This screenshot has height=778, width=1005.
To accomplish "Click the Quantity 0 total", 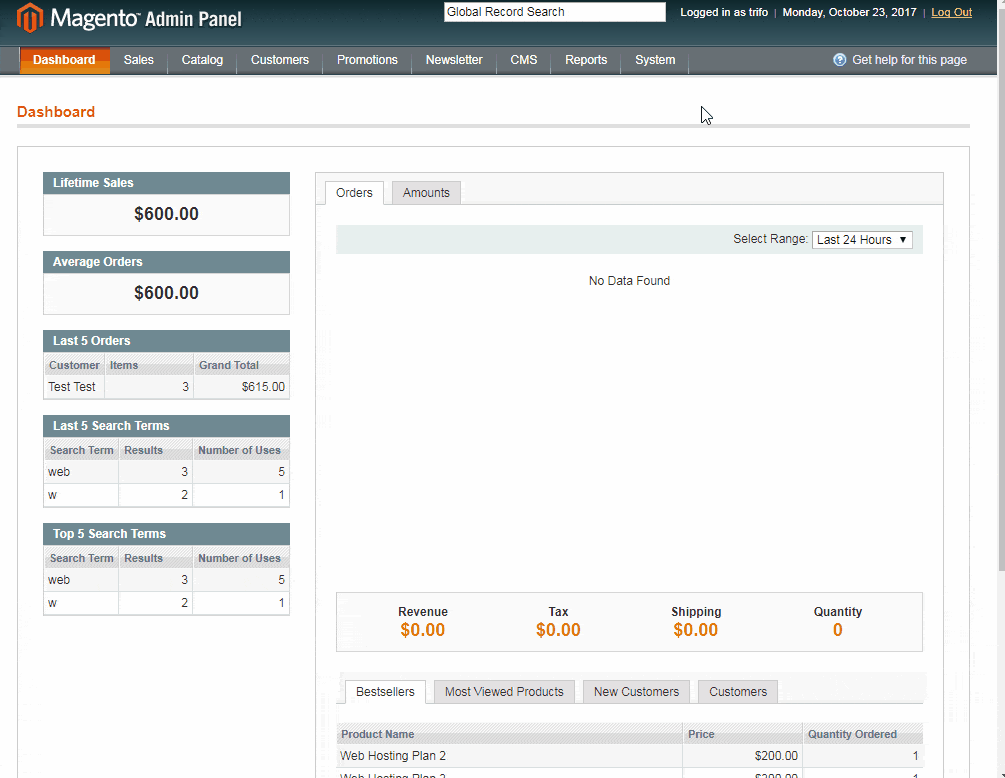I will pos(838,630).
